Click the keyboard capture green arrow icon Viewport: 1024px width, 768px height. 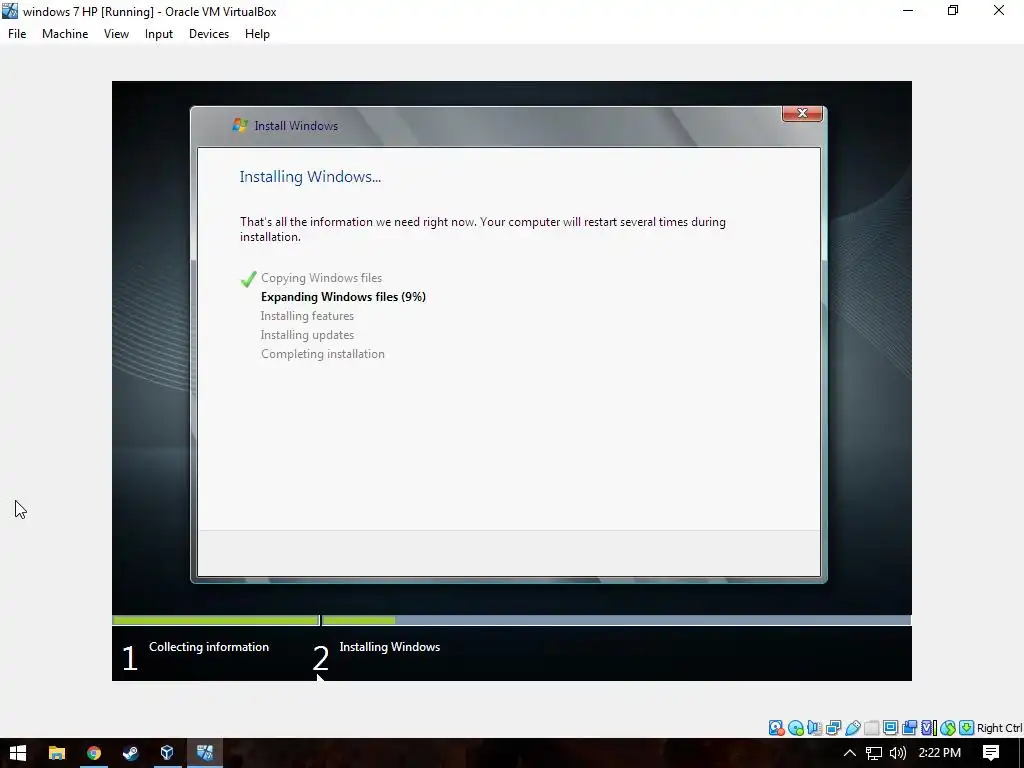coord(967,728)
